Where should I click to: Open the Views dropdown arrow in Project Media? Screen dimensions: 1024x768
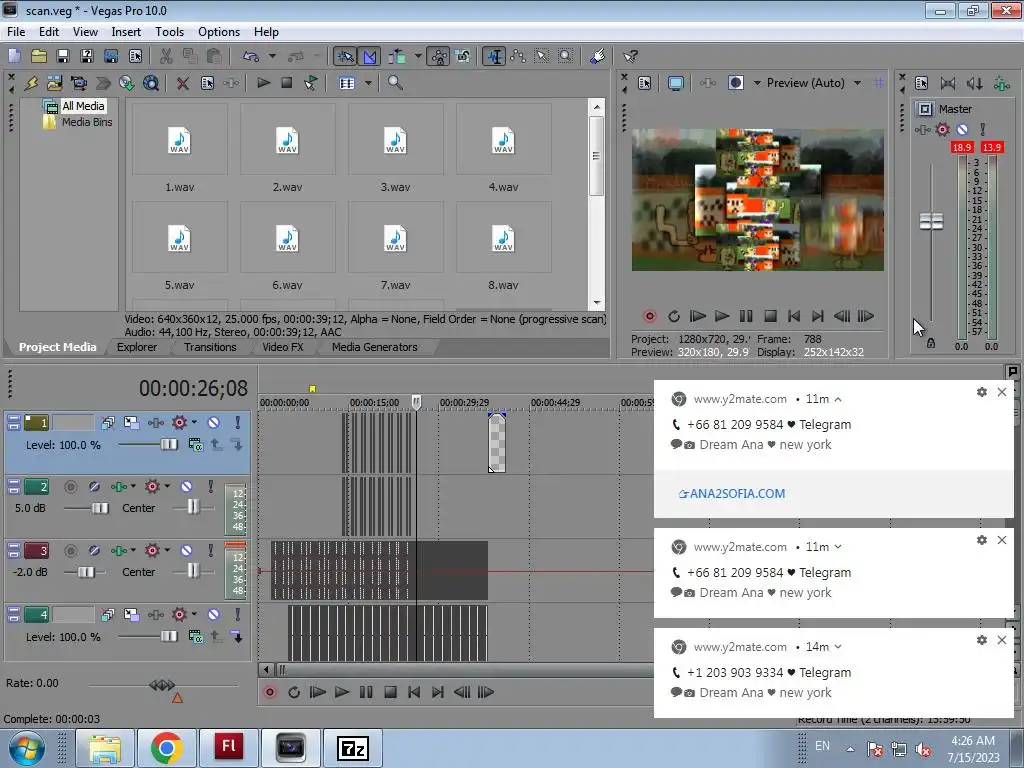coord(368,83)
